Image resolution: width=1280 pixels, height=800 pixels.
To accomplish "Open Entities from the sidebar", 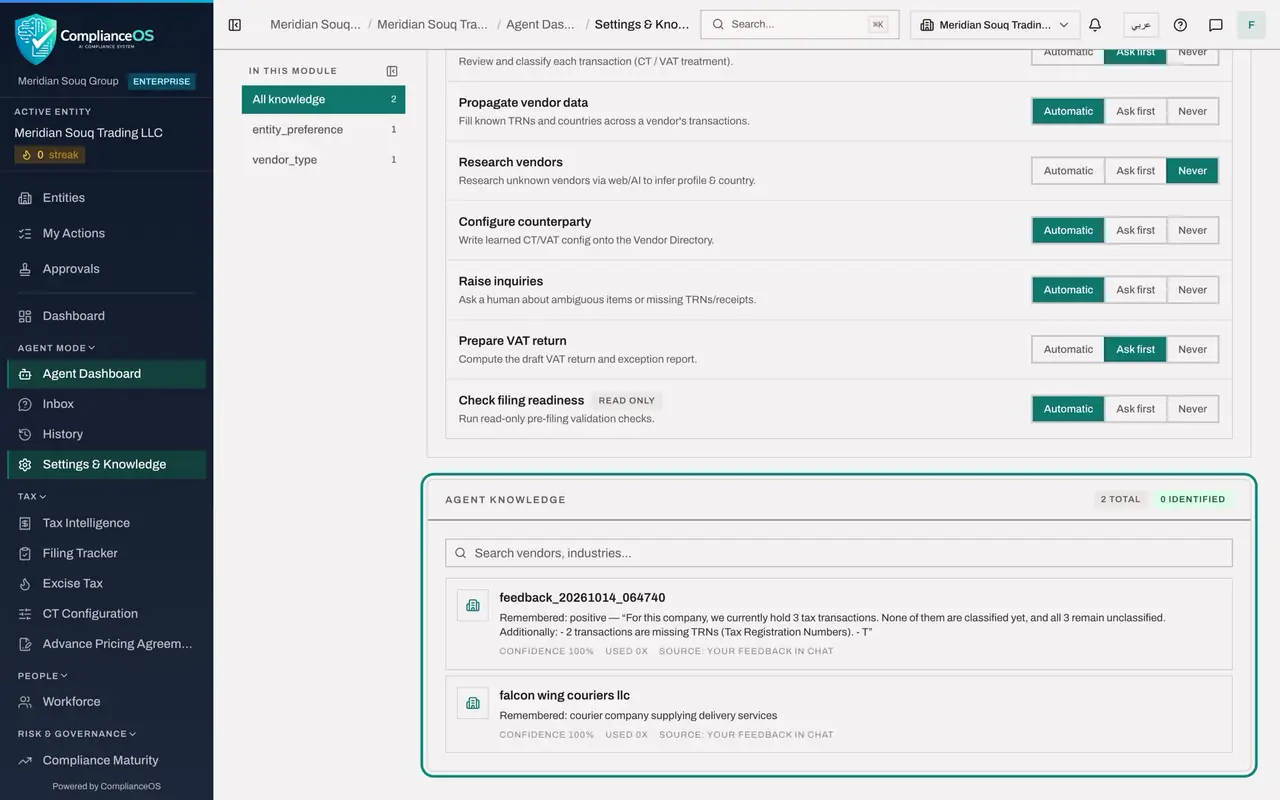I will [x=106, y=198].
